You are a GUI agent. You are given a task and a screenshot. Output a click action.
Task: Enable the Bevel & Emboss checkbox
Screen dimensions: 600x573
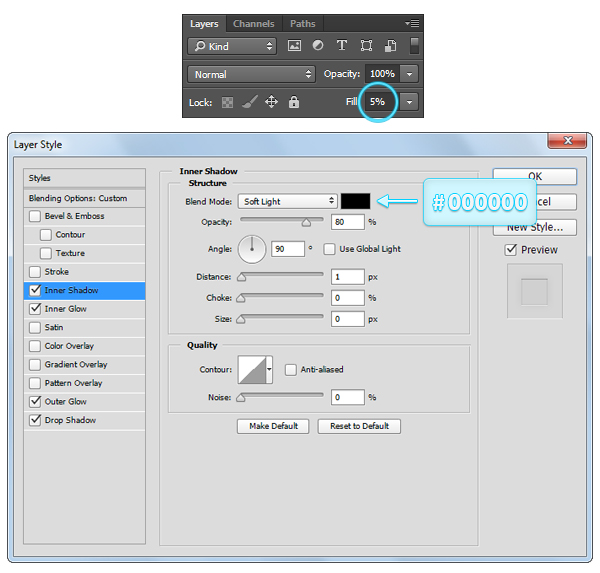[36, 216]
